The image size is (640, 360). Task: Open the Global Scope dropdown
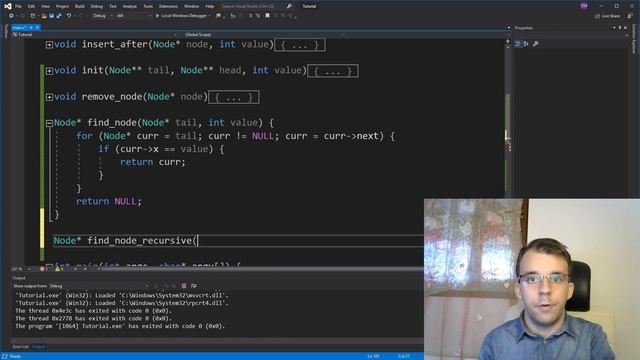(263, 35)
